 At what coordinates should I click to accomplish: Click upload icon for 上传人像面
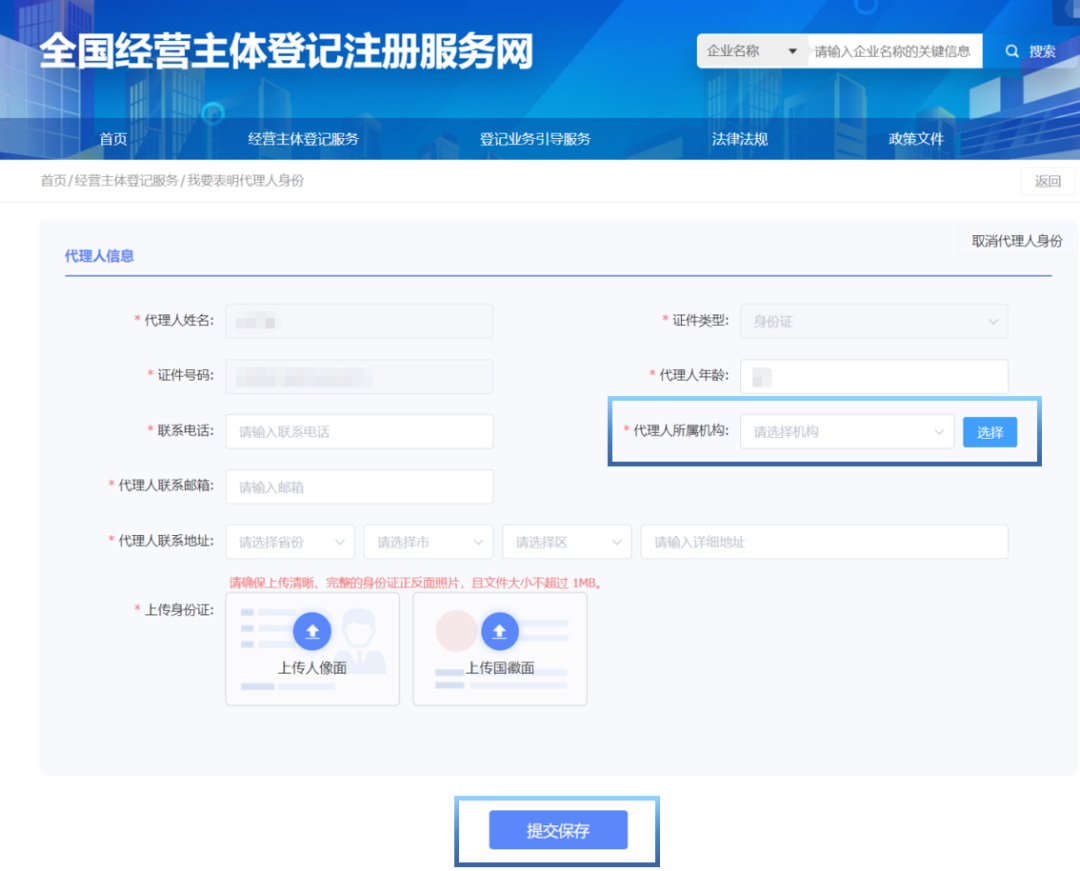tap(312, 631)
